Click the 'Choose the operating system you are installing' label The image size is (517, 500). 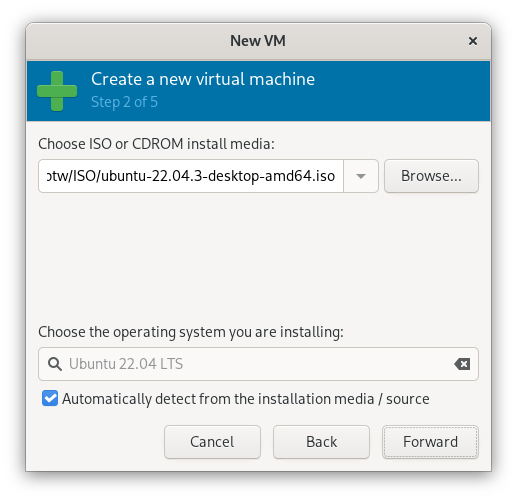click(191, 332)
